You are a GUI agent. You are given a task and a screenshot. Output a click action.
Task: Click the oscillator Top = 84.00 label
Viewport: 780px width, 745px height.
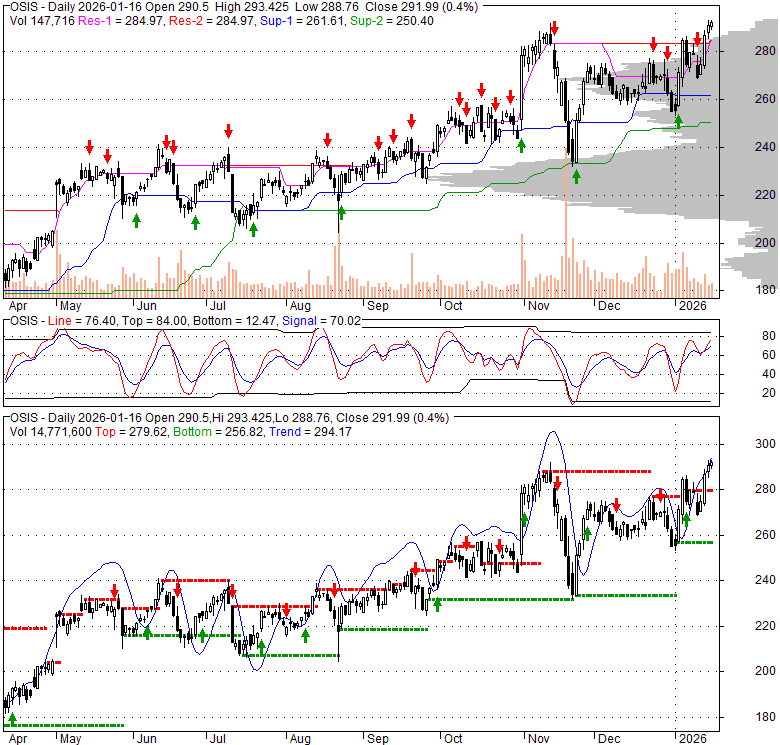[154, 321]
